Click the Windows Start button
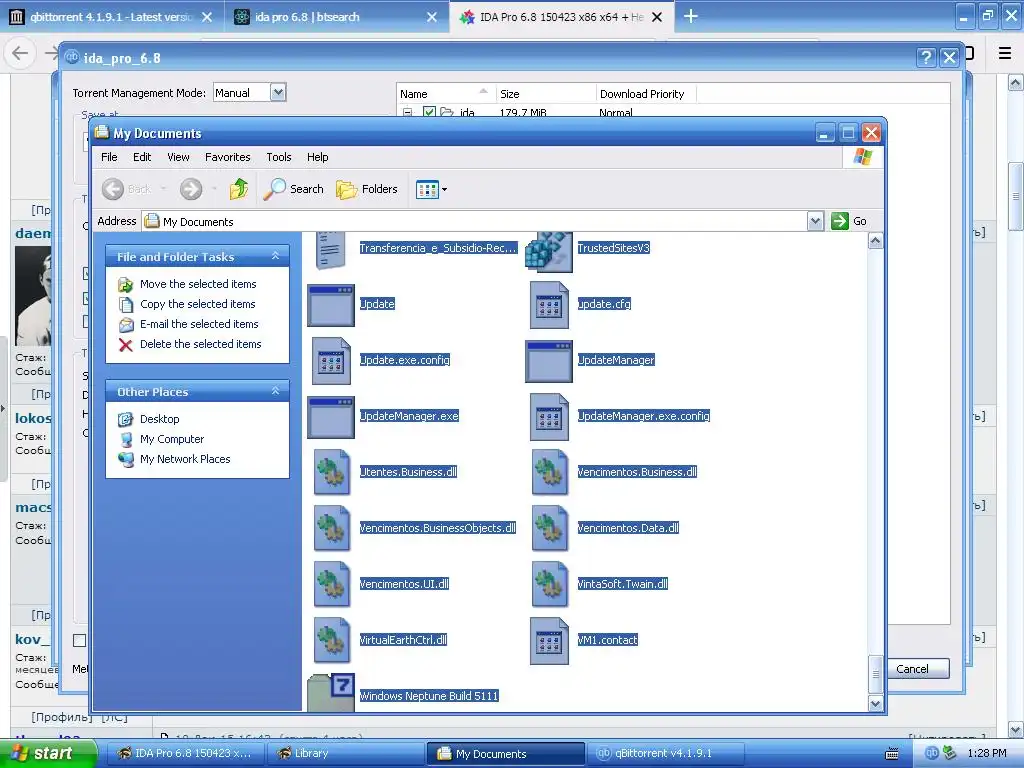 coord(48,753)
